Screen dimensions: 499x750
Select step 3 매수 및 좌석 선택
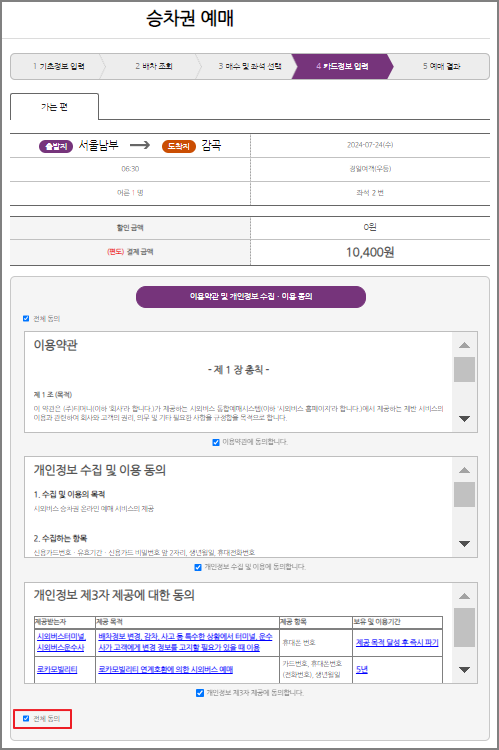[250, 66]
